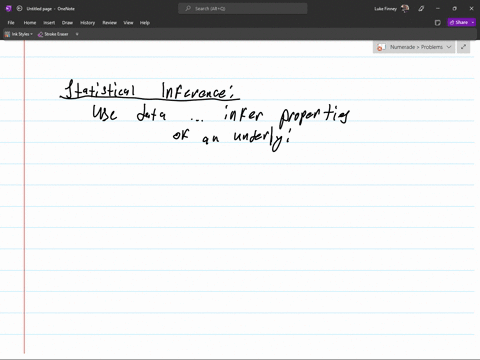Click the Share button
This screenshot has width=480, height=360.
(459, 22)
